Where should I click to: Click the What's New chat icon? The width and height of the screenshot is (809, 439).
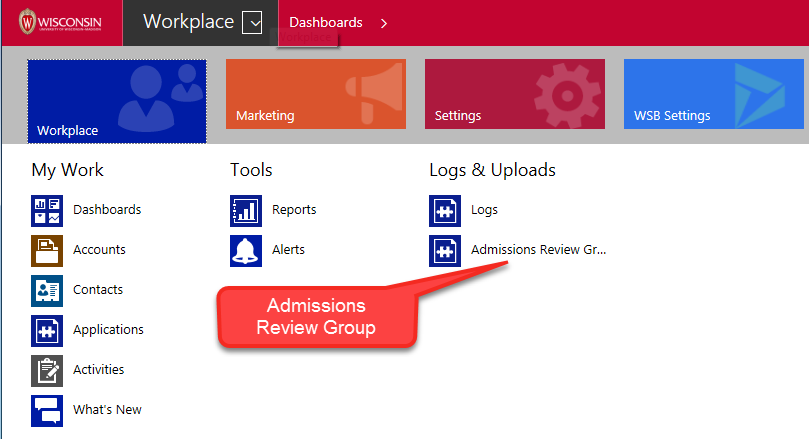(47, 410)
